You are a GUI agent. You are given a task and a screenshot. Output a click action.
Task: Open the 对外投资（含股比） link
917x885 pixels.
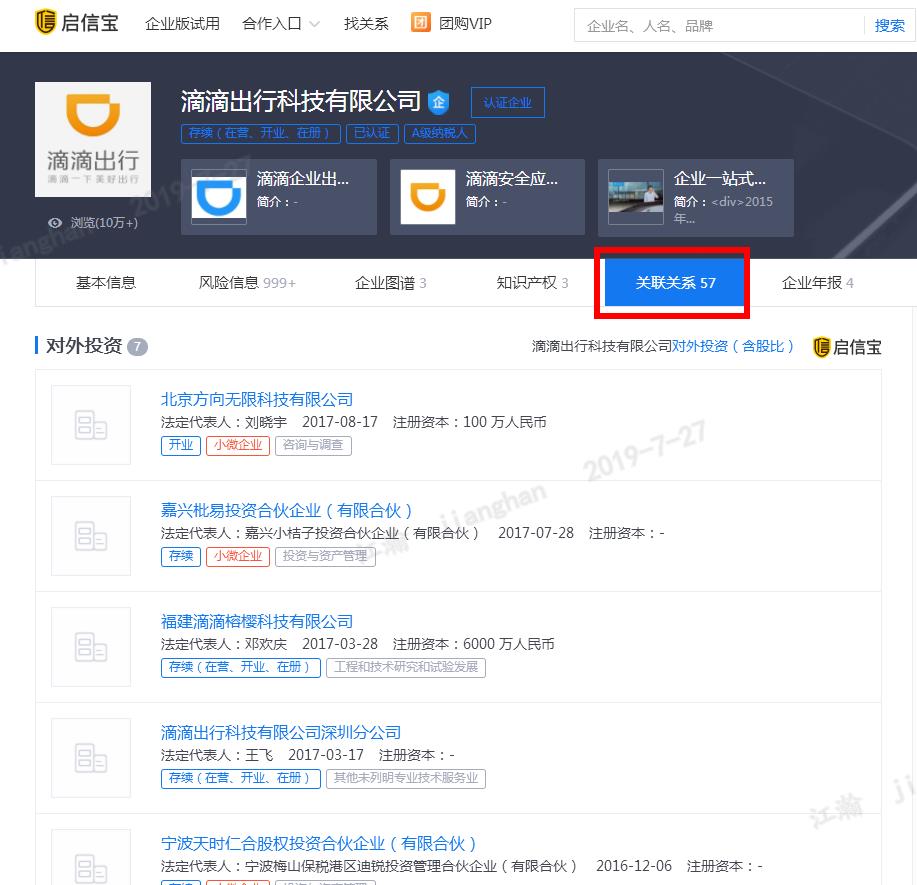[733, 346]
